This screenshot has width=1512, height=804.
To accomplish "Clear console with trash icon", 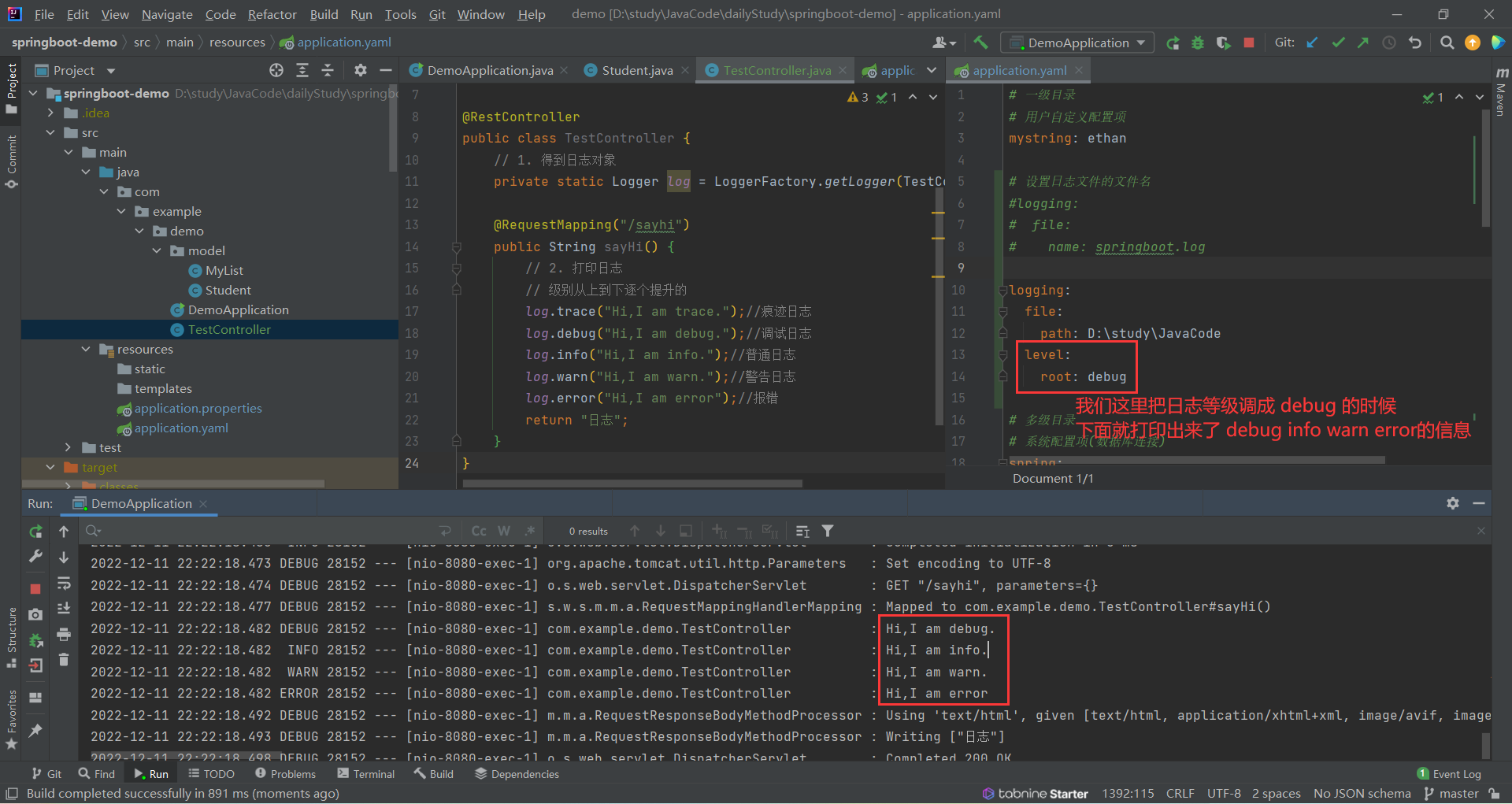I will point(64,660).
